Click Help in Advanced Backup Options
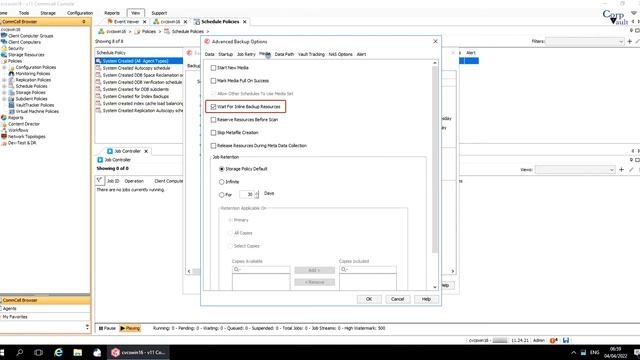 (x=426, y=299)
